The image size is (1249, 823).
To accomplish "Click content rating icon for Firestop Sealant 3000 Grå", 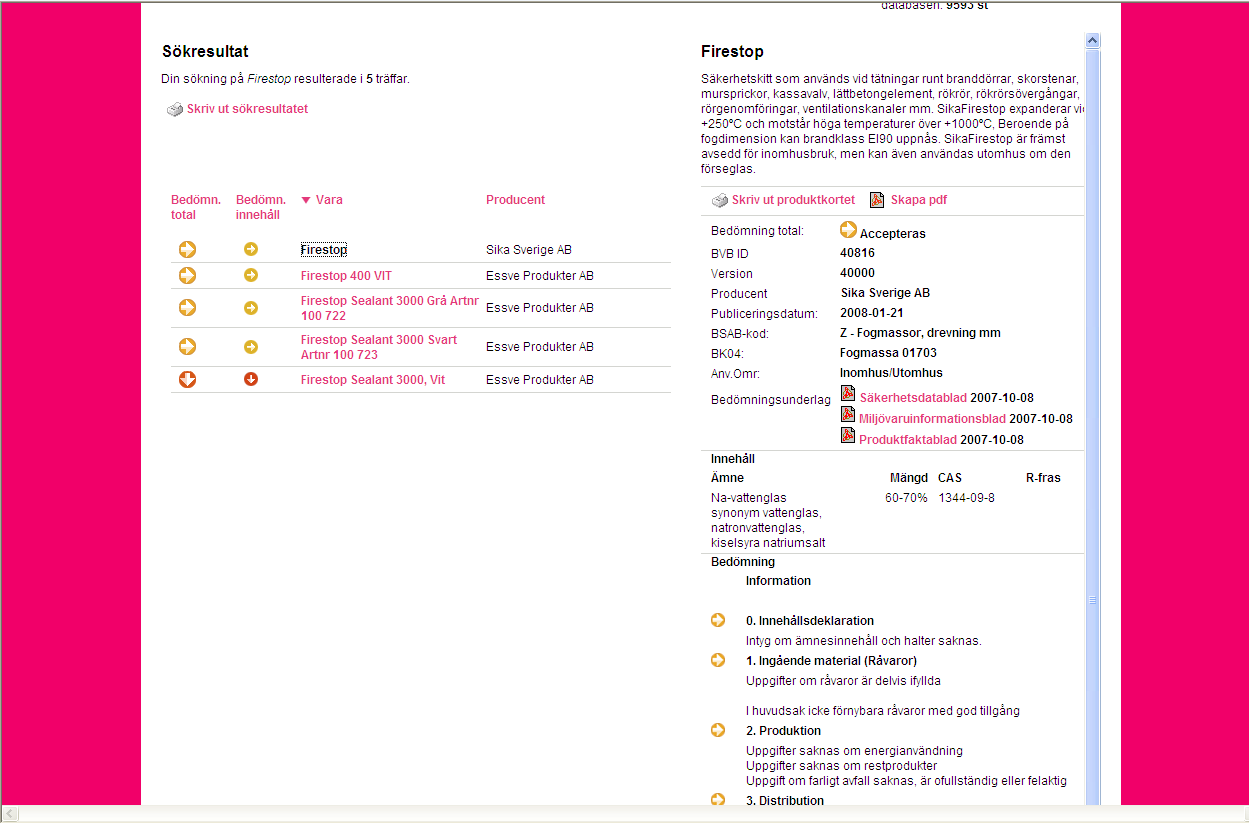I will (x=251, y=307).
